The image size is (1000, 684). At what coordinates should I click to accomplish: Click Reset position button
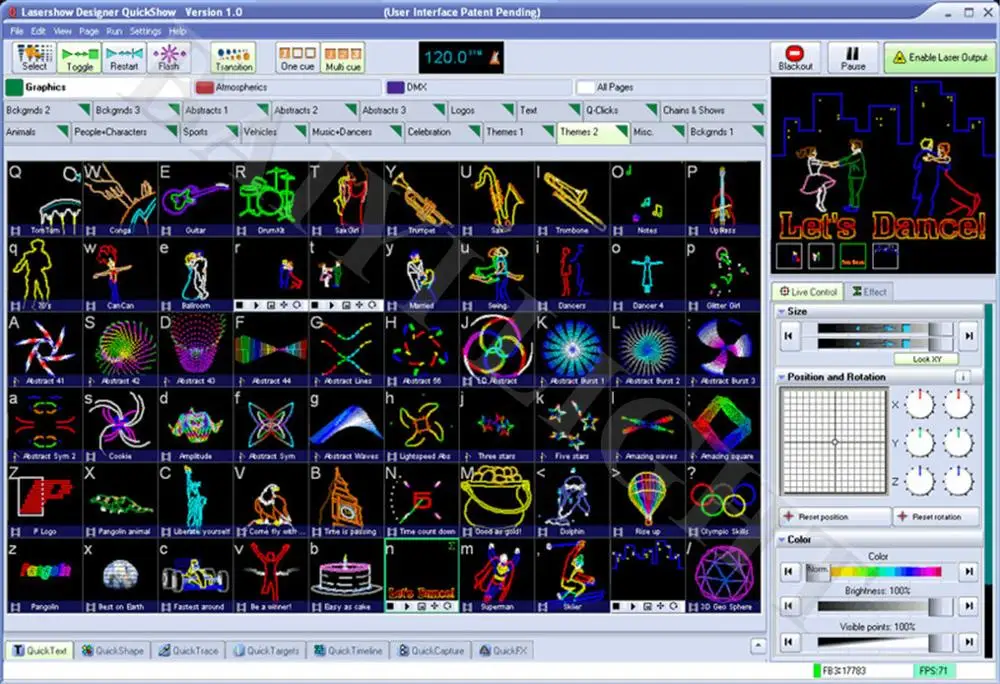tap(835, 517)
